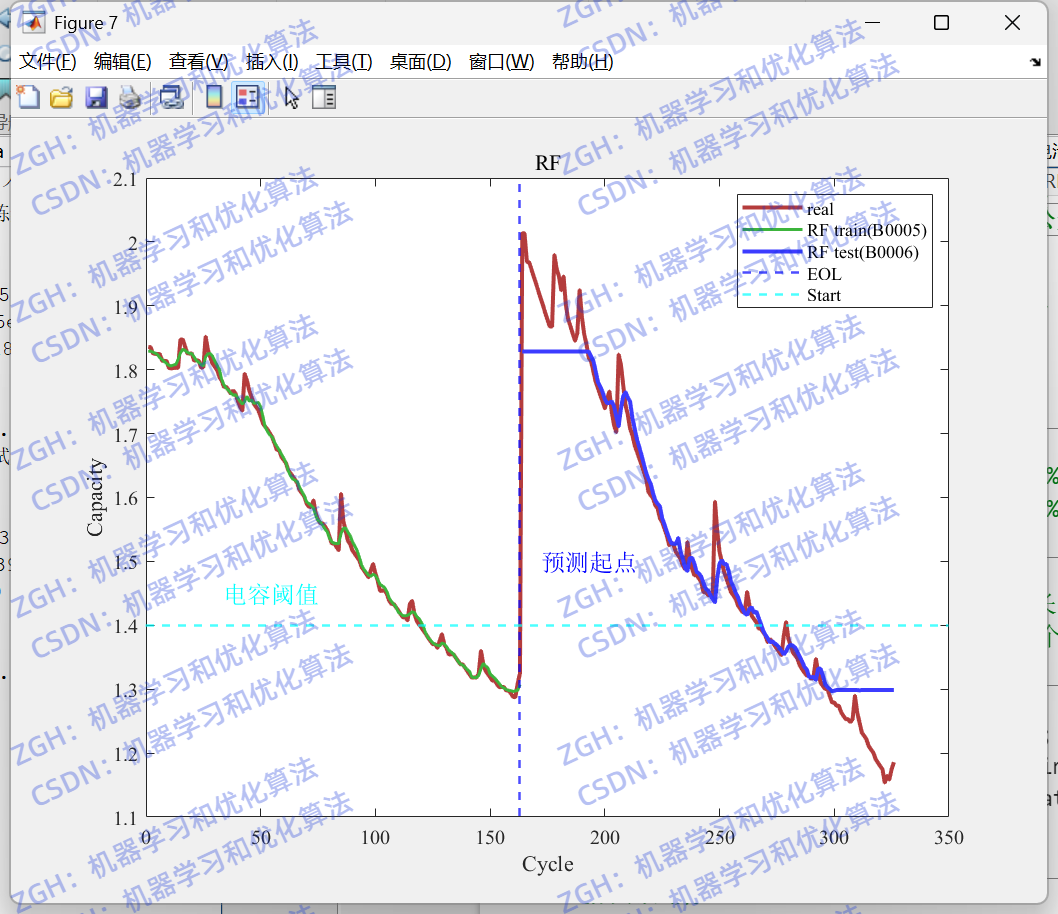Click the 'Figure 7' window title
1058x914 pixels.
pyautogui.click(x=86, y=24)
